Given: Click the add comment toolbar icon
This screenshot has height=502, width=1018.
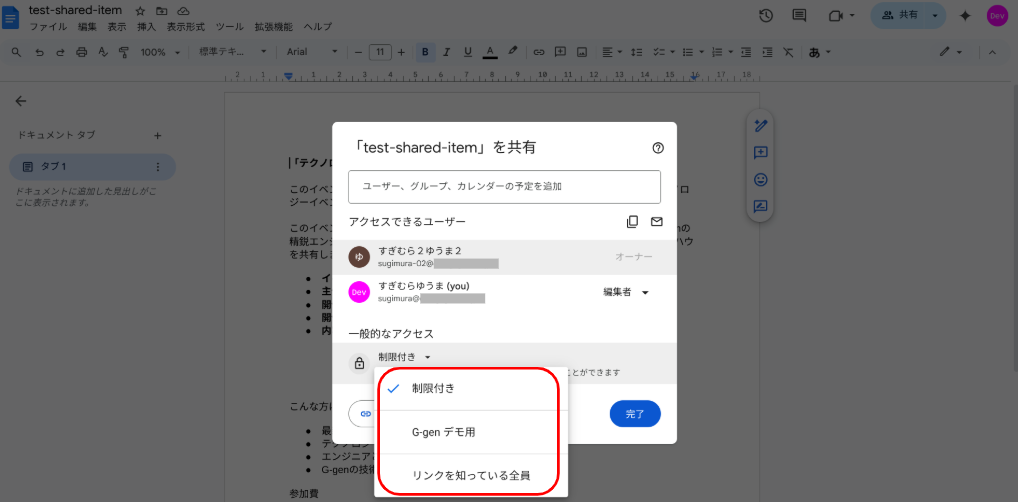Looking at the screenshot, I should (560, 52).
